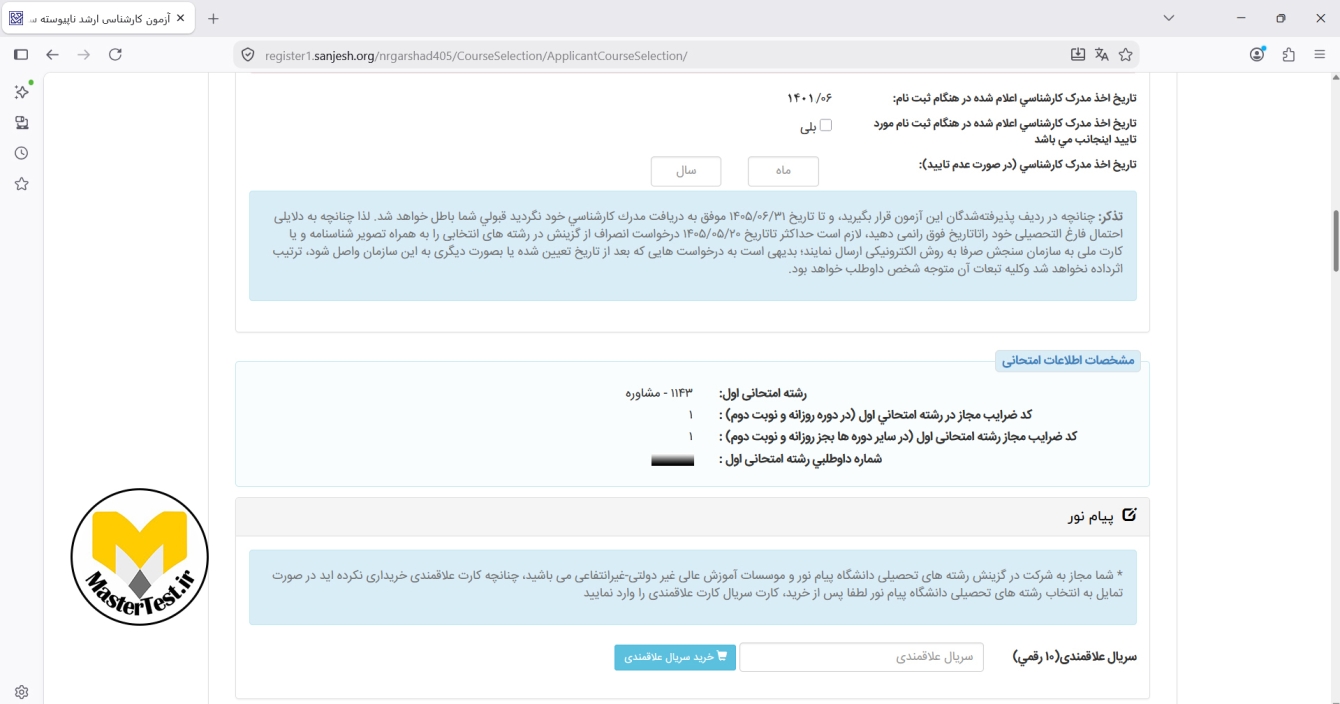The image size is (1340, 704).
Task: Click the سریال علاقمندی(۱۰ رقمي) label
Action: click(x=1075, y=657)
